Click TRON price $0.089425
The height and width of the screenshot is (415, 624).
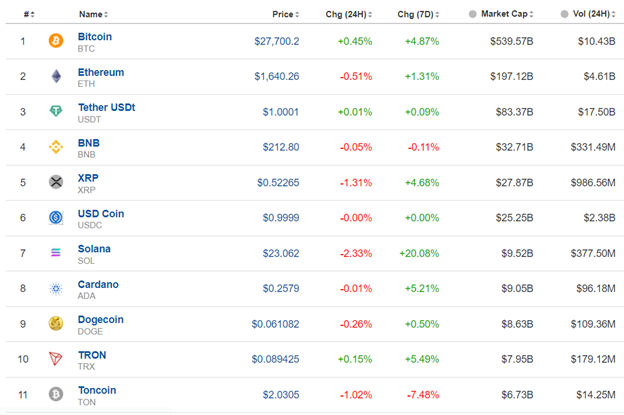(x=275, y=359)
